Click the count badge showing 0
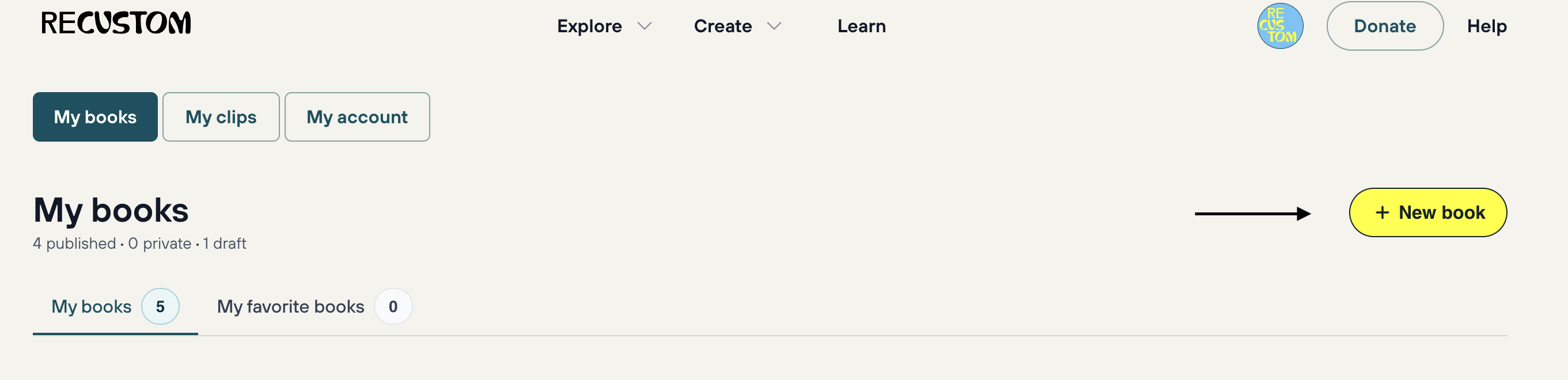 pos(393,306)
